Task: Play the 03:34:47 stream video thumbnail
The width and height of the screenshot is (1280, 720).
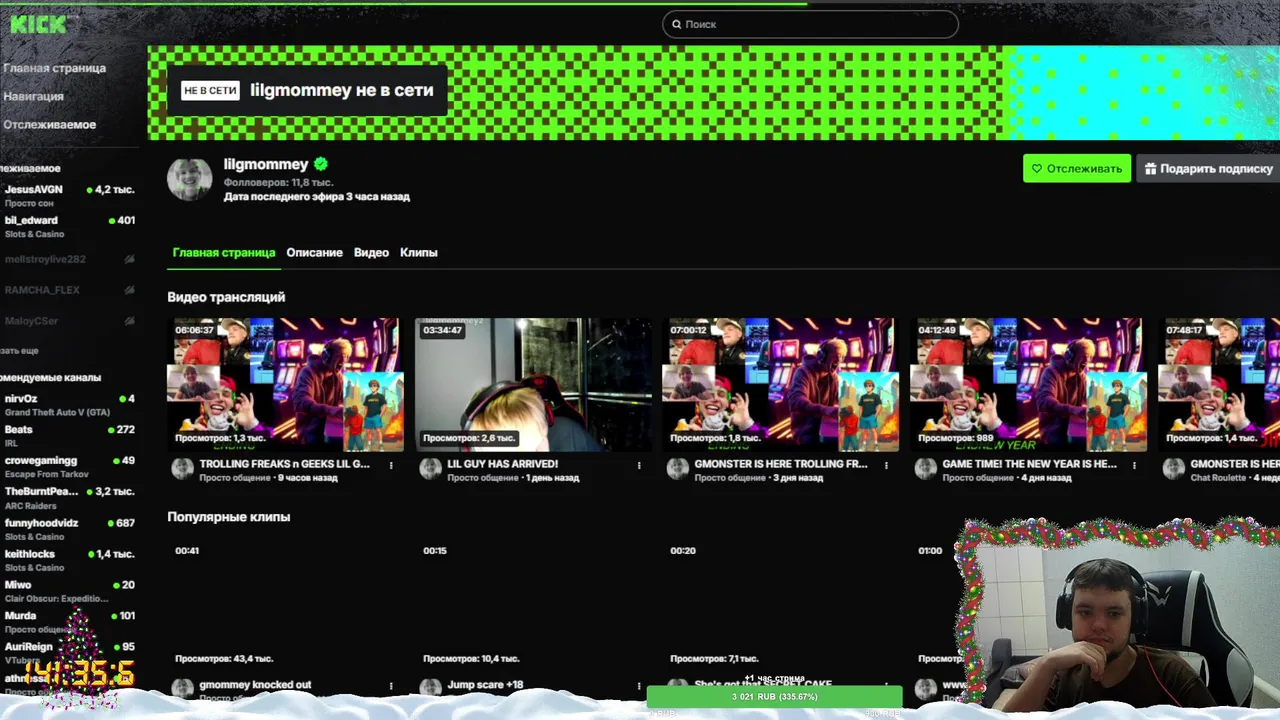Action: coord(533,385)
